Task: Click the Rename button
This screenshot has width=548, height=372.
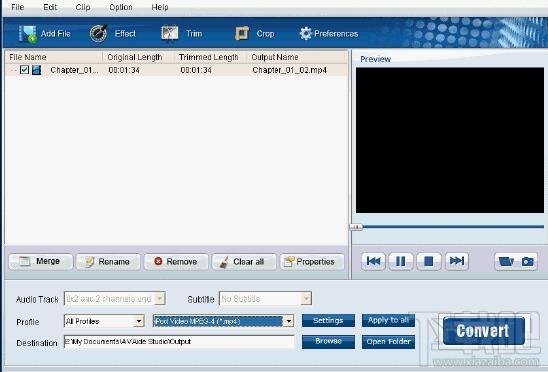Action: tap(108, 262)
